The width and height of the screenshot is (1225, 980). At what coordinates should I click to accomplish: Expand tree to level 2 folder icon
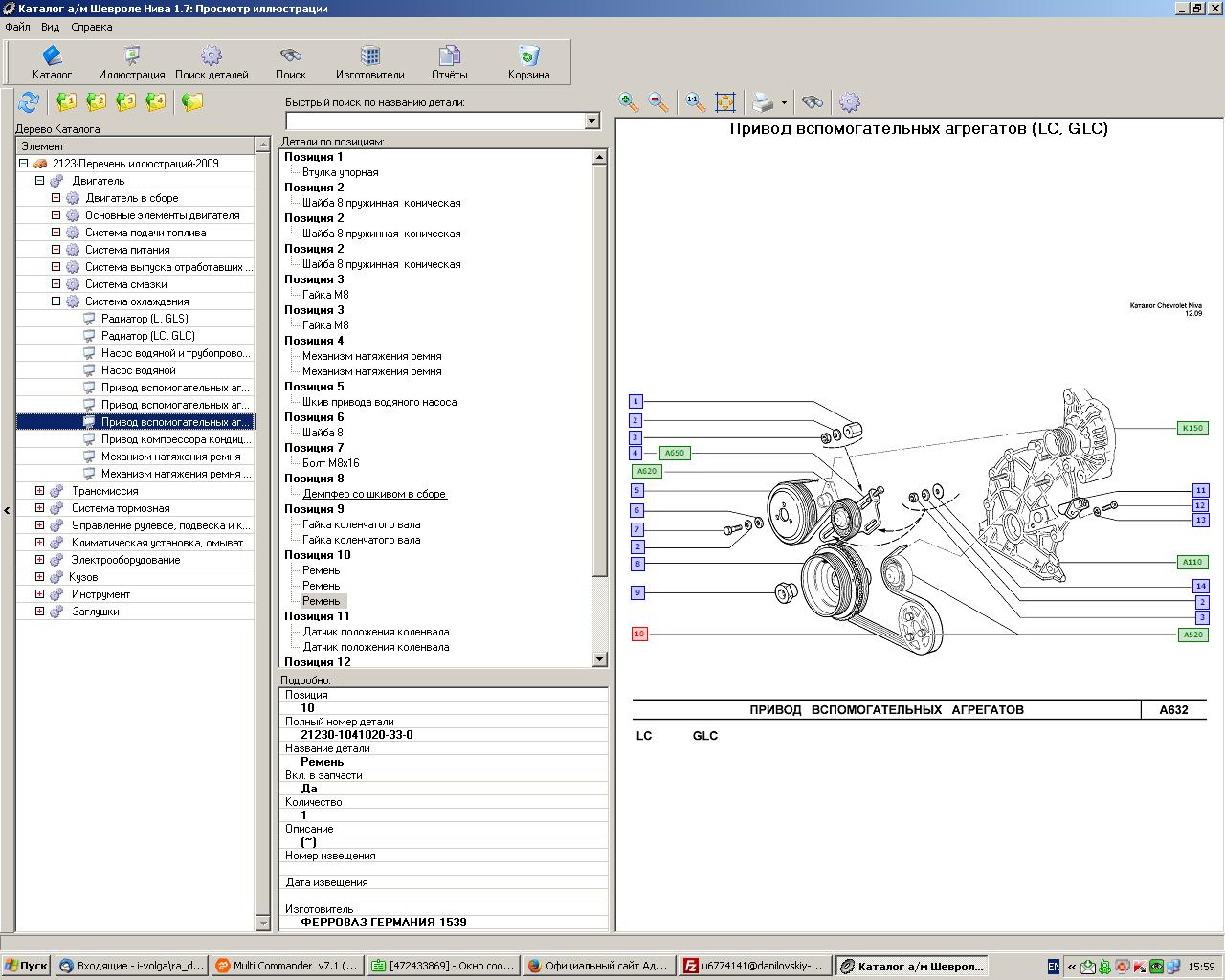click(x=96, y=101)
